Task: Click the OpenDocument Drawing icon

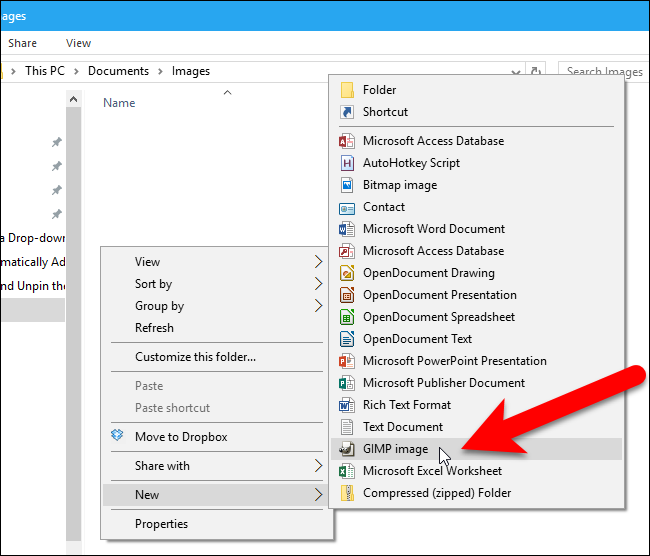Action: coord(347,273)
